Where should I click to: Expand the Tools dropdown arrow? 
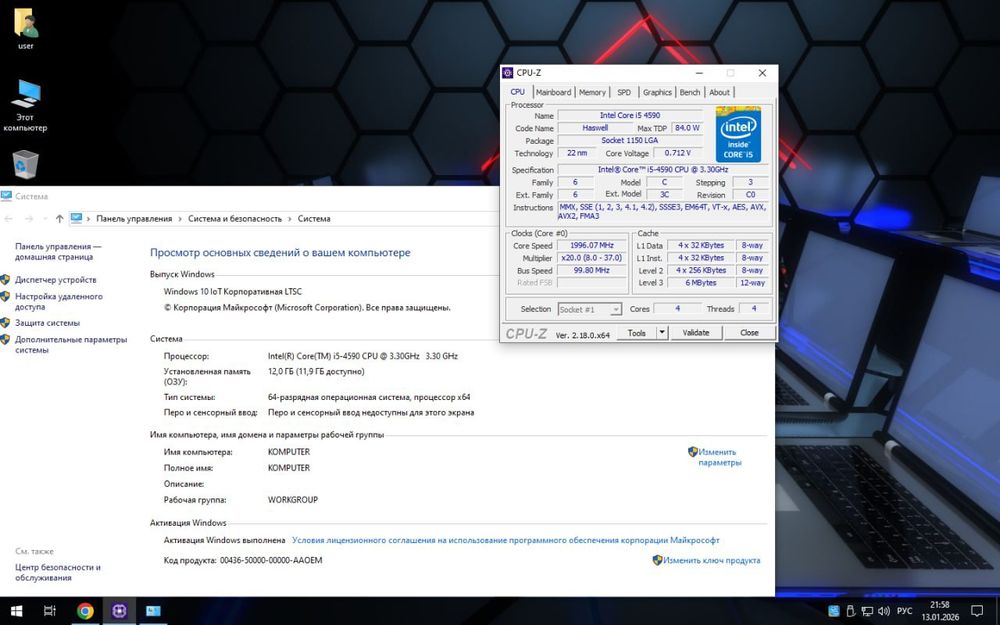[x=662, y=333]
